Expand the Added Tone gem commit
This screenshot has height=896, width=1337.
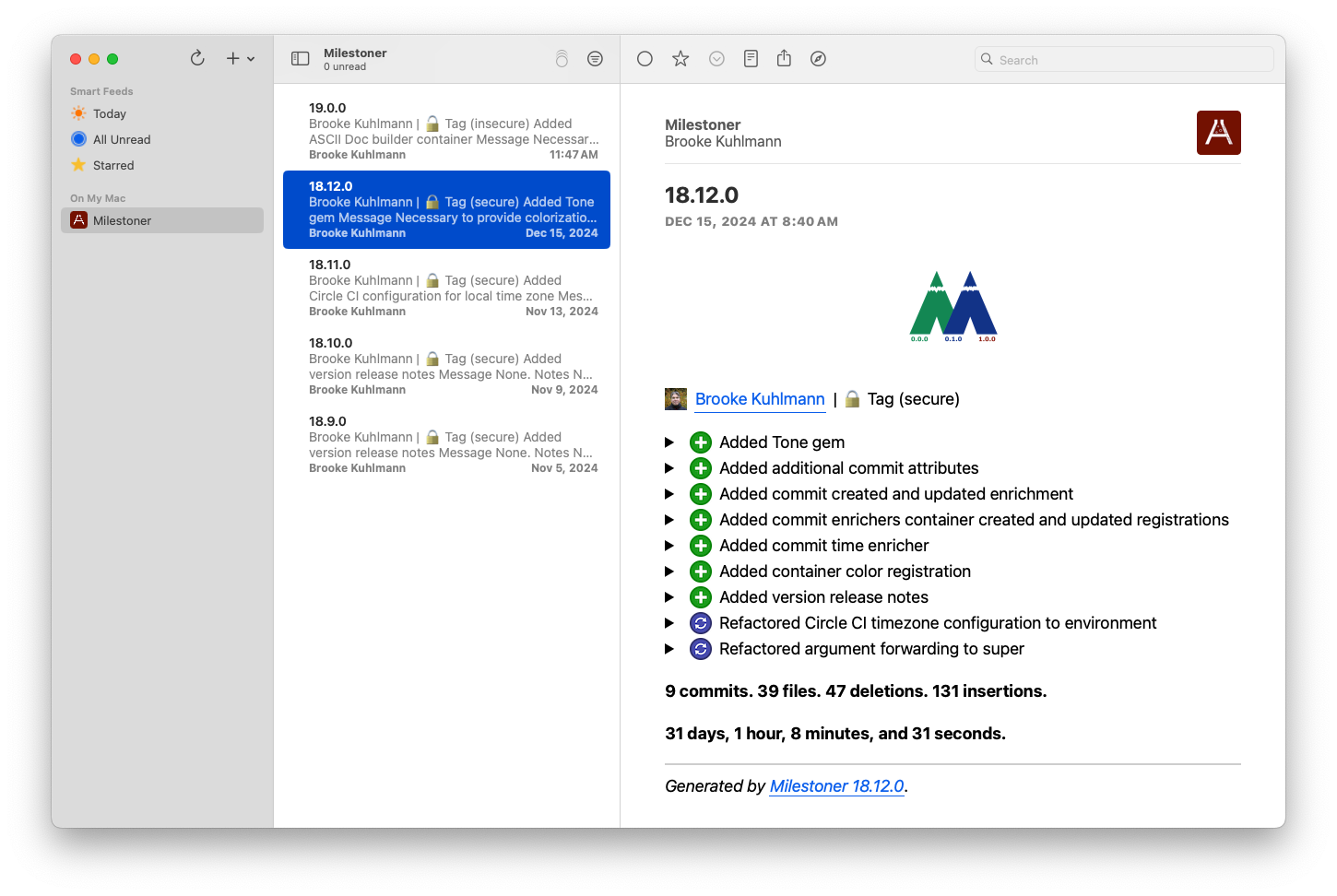(x=669, y=442)
